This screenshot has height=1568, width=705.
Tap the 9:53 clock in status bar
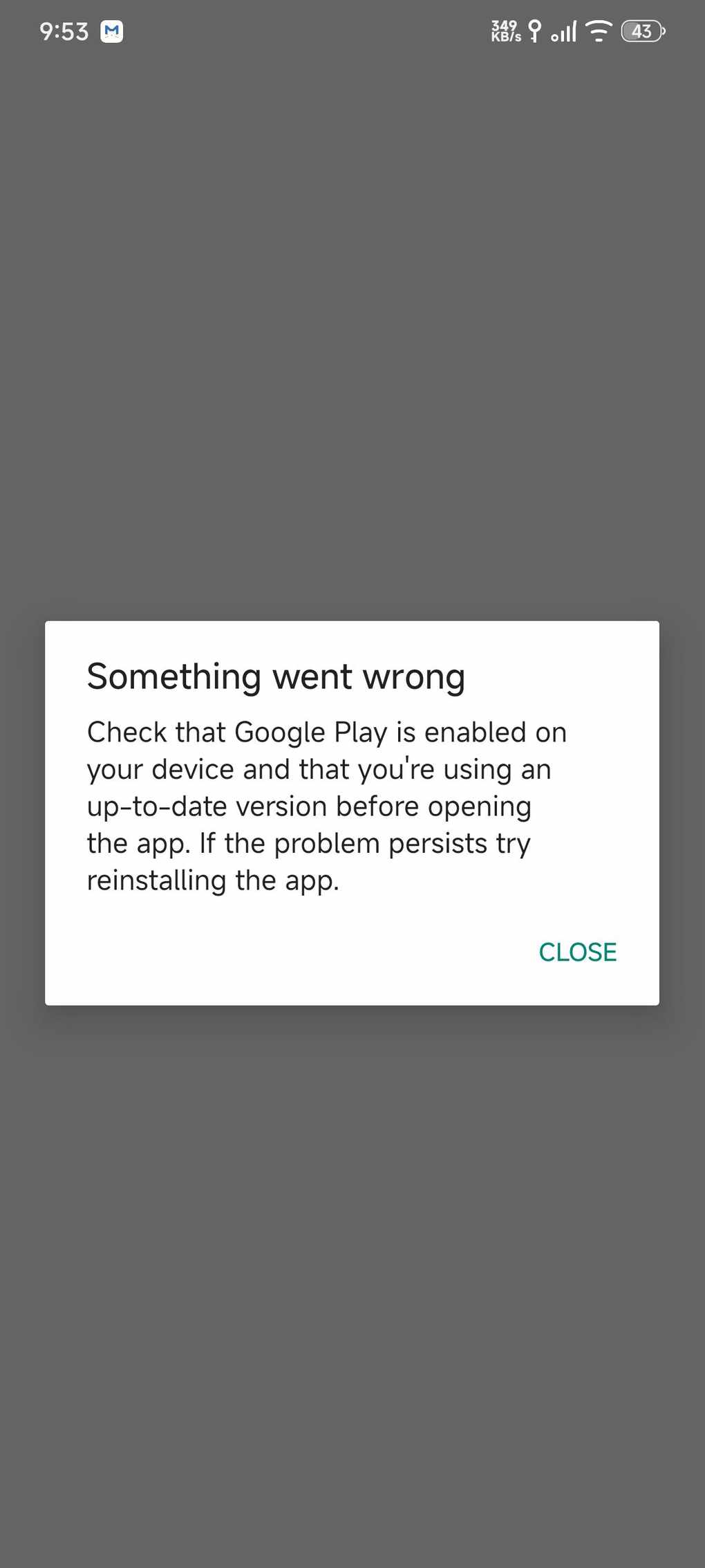pos(64,32)
